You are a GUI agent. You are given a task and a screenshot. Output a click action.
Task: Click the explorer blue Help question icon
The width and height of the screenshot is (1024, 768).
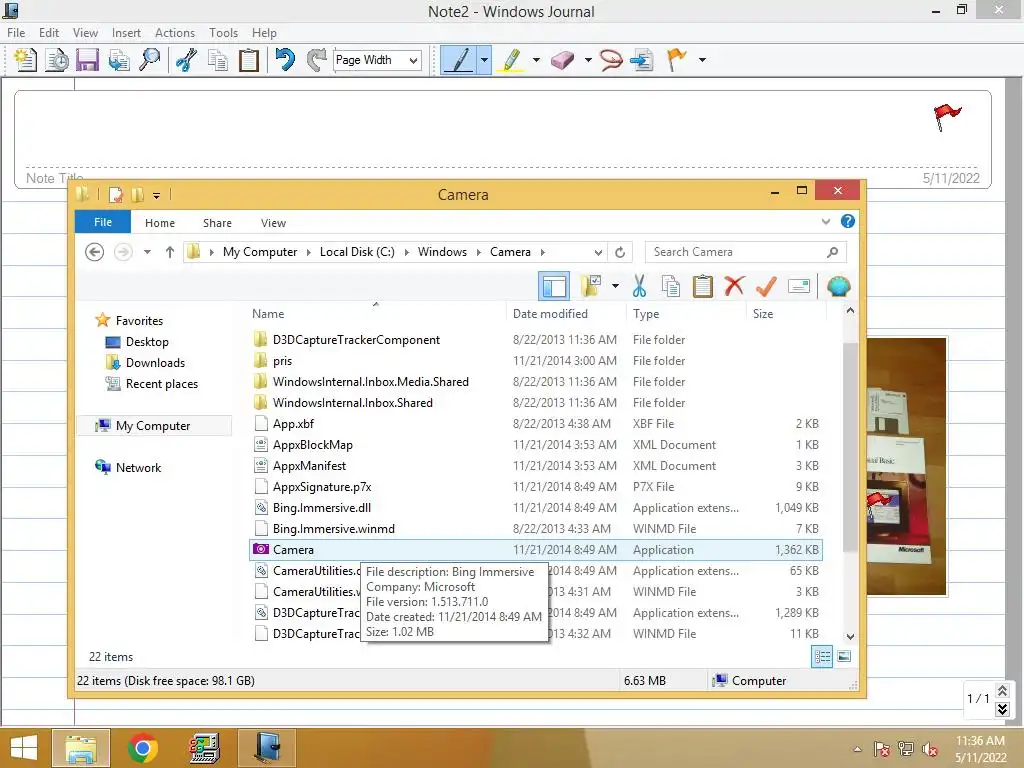pos(848,221)
